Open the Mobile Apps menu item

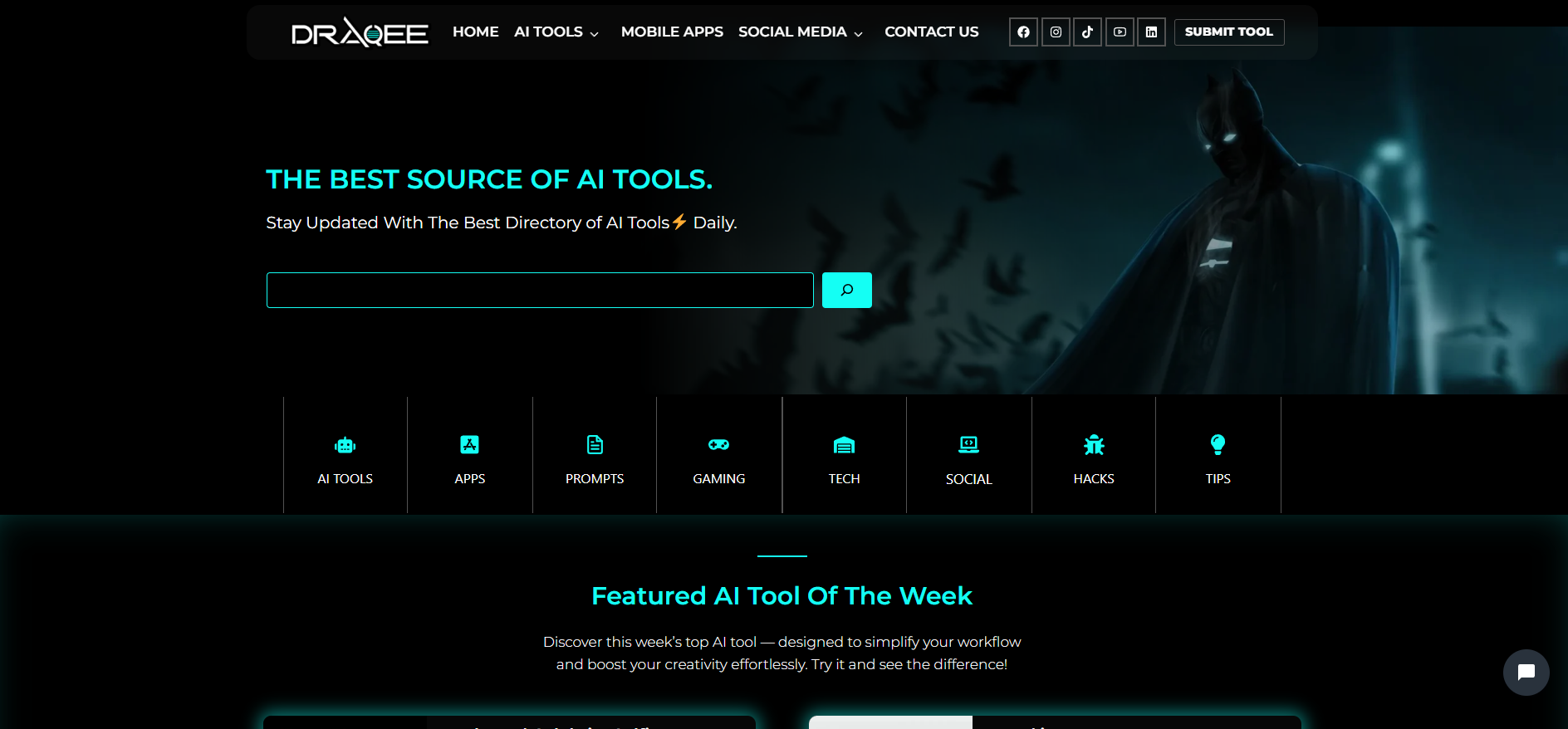[672, 32]
